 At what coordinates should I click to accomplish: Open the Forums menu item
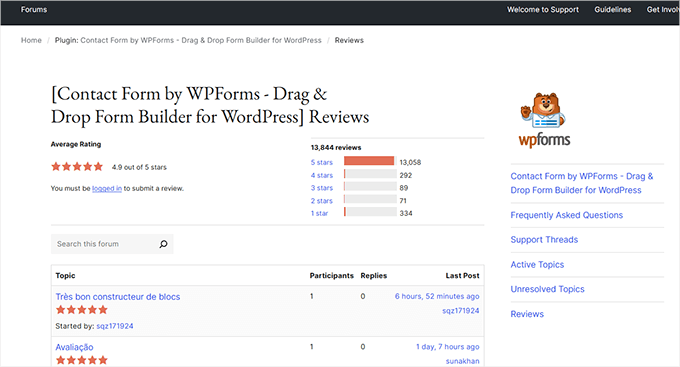click(x=34, y=10)
